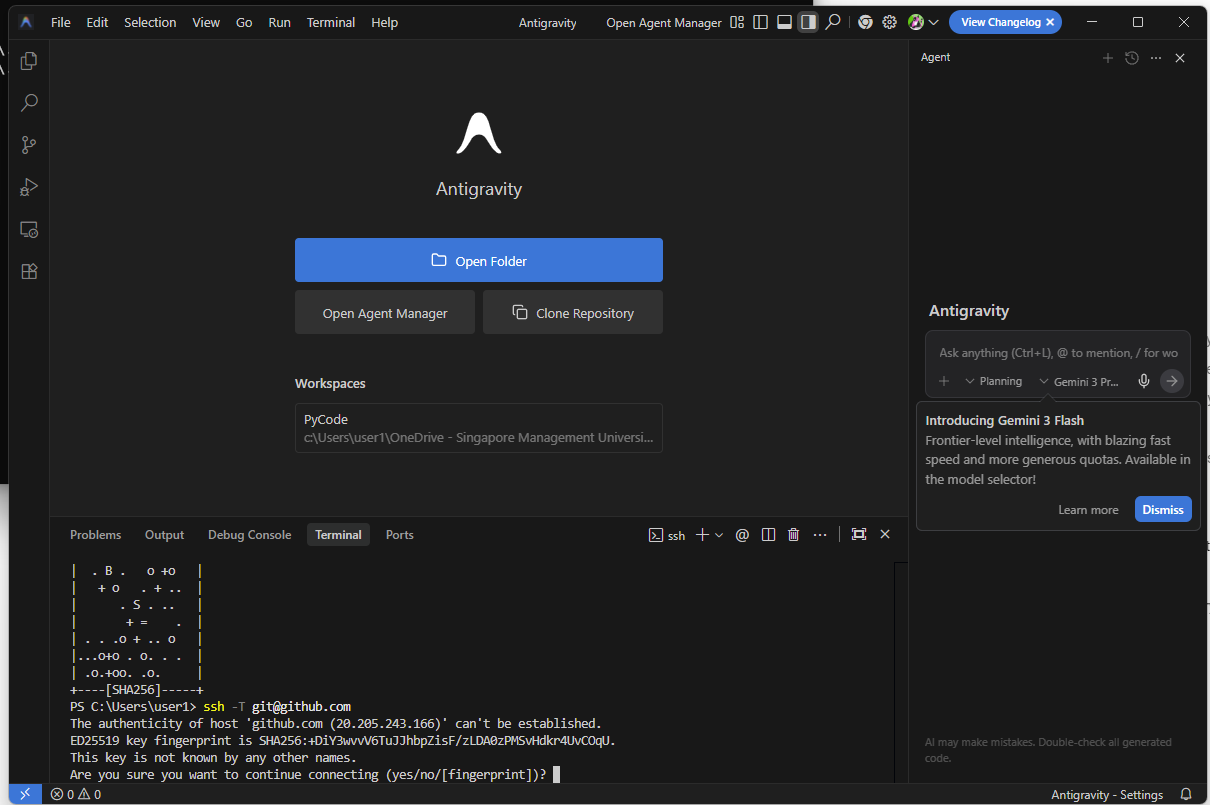Screen dimensions: 1210x805
Task: Click the Customize Layout icon
Action: [737, 22]
